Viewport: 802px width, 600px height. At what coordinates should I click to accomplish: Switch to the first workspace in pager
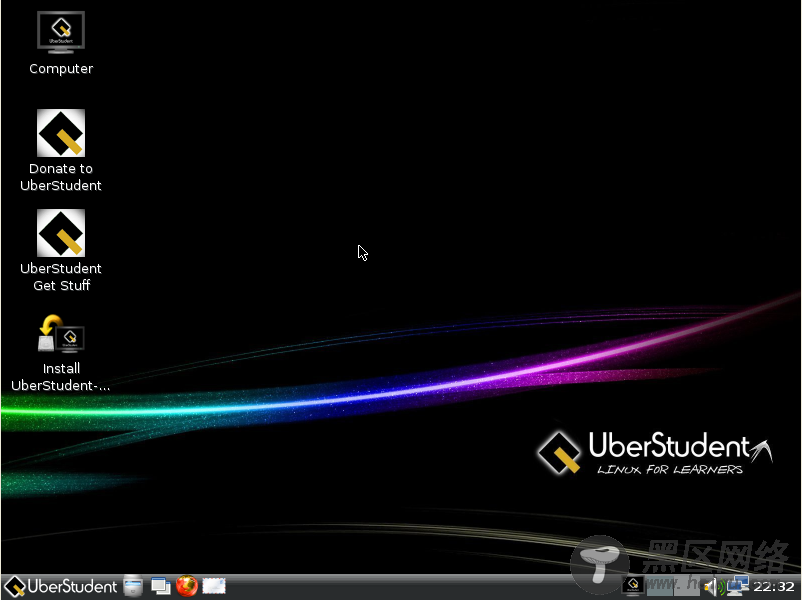coord(660,586)
